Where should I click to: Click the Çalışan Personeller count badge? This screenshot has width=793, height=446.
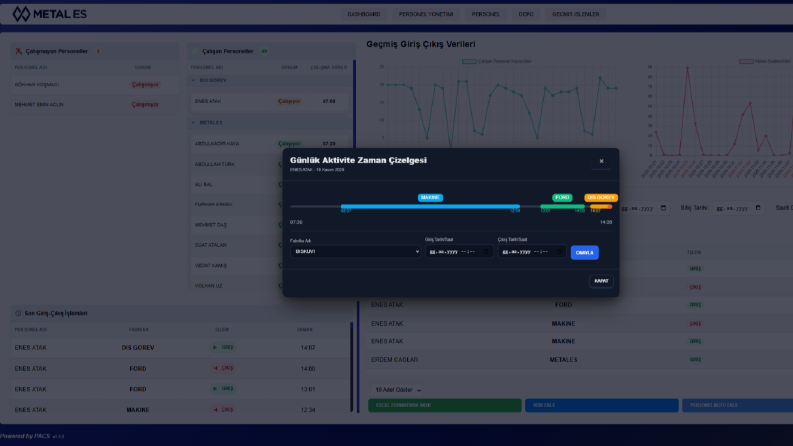tap(264, 51)
